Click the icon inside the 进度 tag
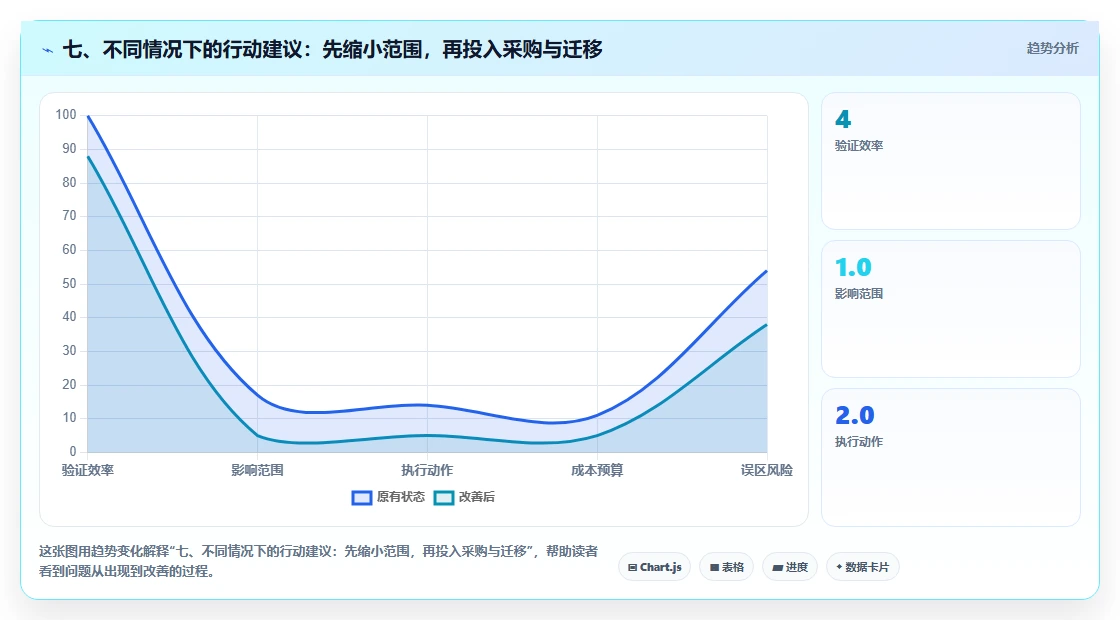Image resolution: width=1120 pixels, height=620 pixels. point(778,568)
